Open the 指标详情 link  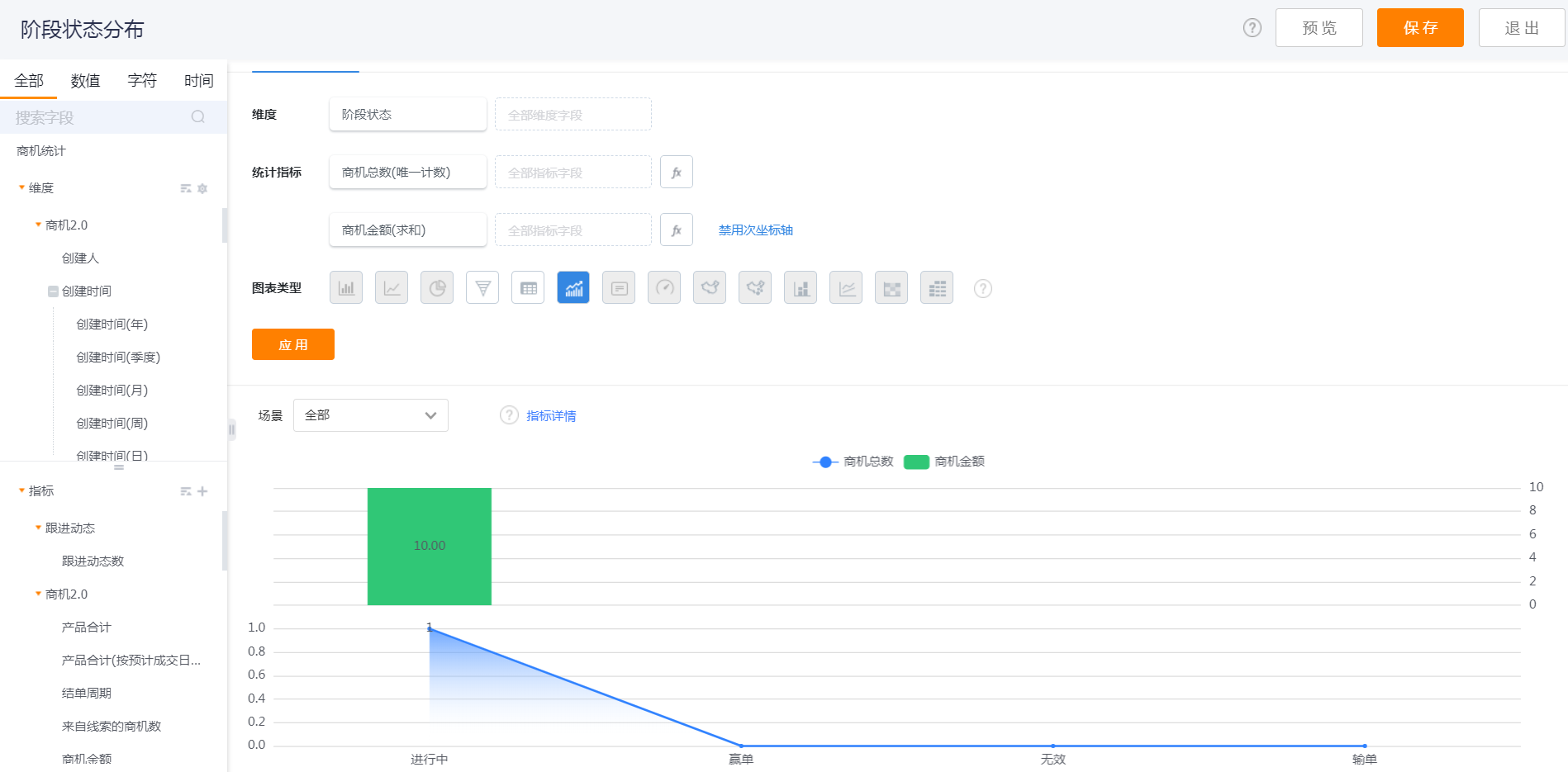click(552, 416)
